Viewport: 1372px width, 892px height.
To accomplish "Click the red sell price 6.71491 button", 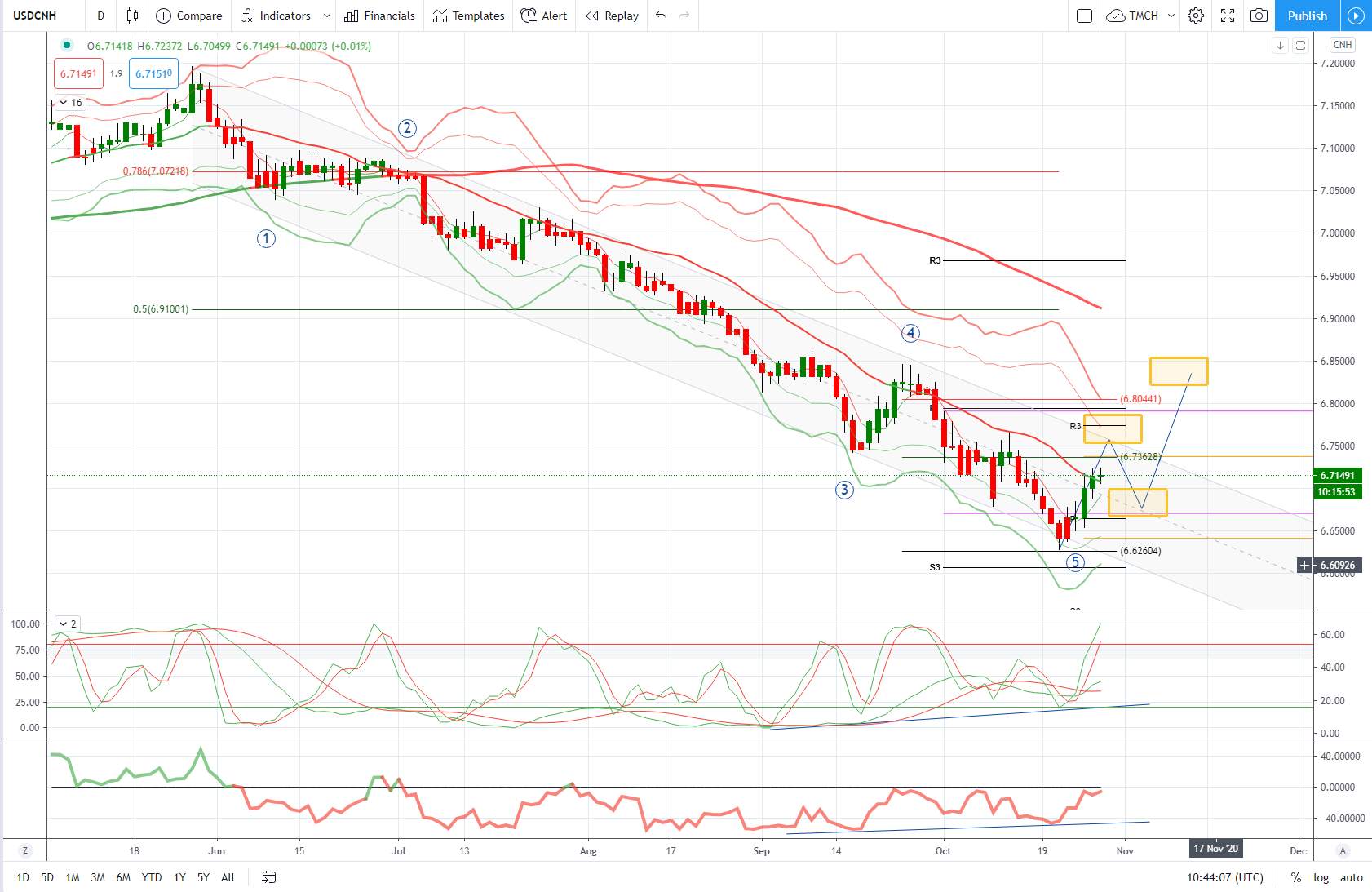I will (78, 73).
